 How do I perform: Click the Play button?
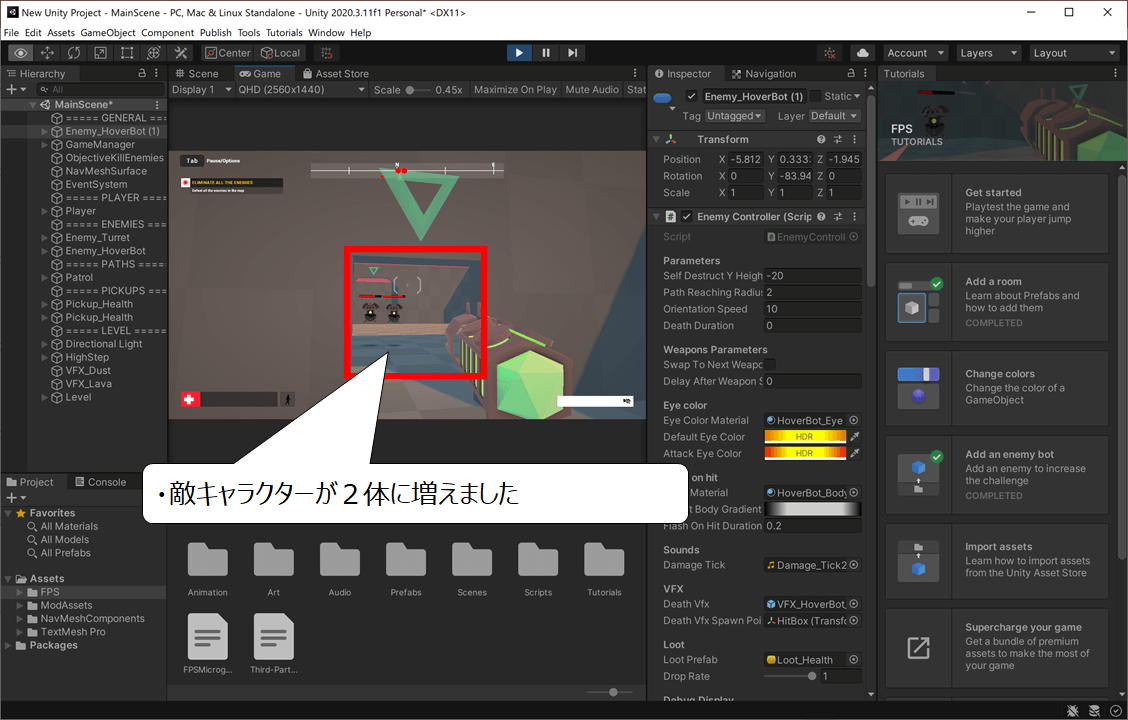pyautogui.click(x=519, y=53)
